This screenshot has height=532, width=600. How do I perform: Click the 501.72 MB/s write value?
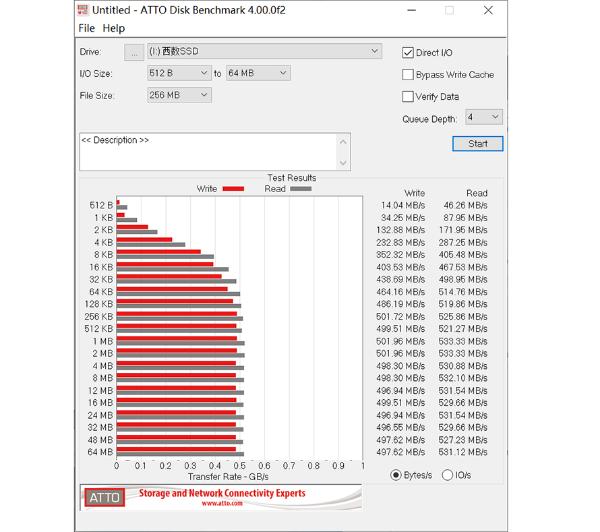pyautogui.click(x=401, y=317)
